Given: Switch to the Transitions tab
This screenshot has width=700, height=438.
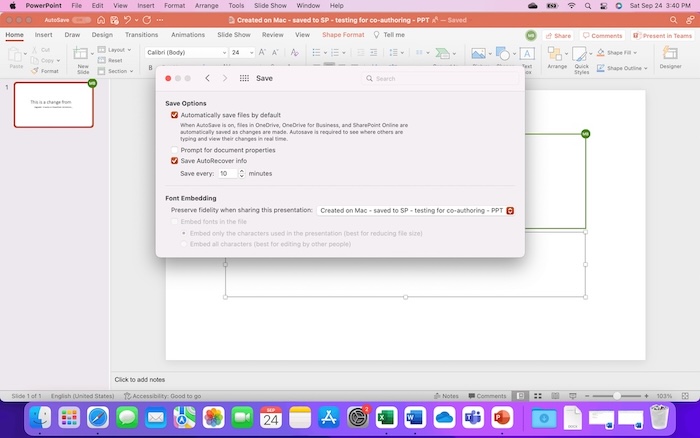Looking at the screenshot, I should pyautogui.click(x=142, y=35).
